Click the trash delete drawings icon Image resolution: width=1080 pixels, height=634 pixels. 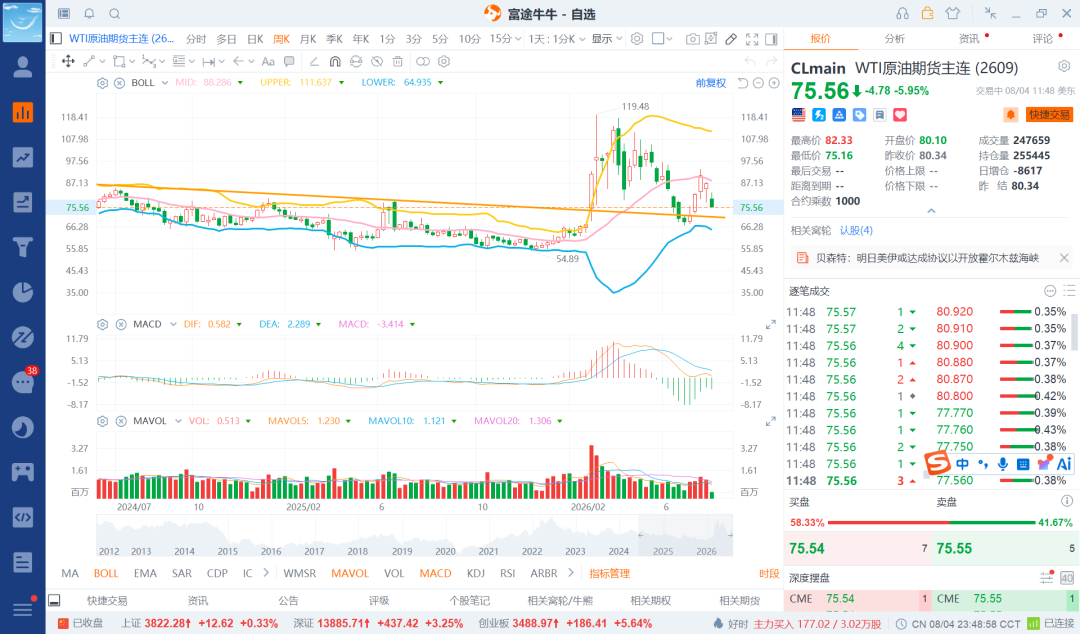[x=397, y=61]
